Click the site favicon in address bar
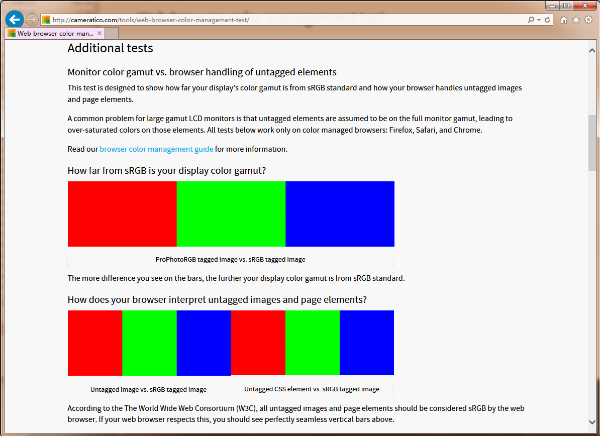The image size is (600, 436). (x=46, y=19)
